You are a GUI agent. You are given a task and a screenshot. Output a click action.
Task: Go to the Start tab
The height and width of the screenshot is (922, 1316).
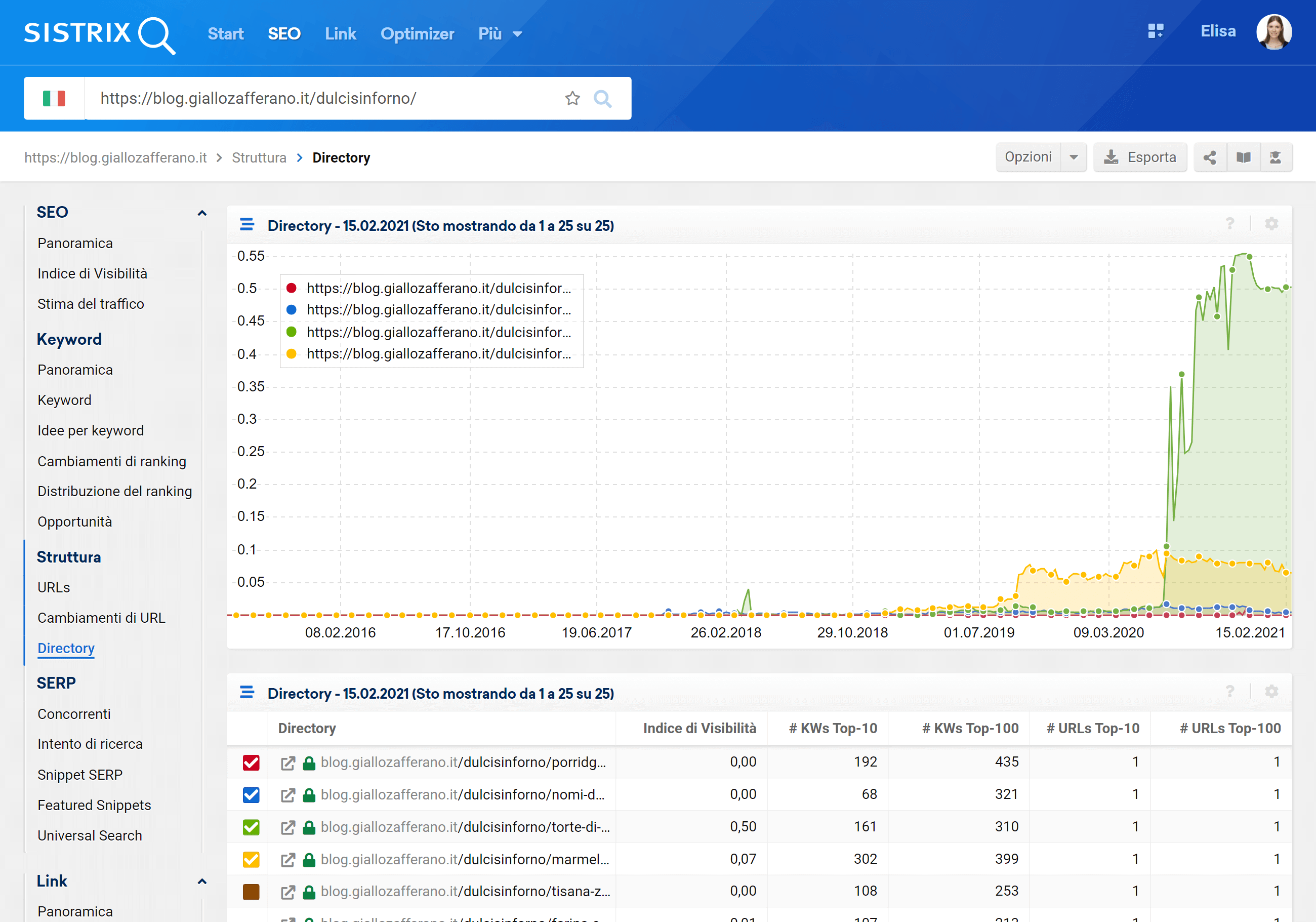tap(225, 34)
